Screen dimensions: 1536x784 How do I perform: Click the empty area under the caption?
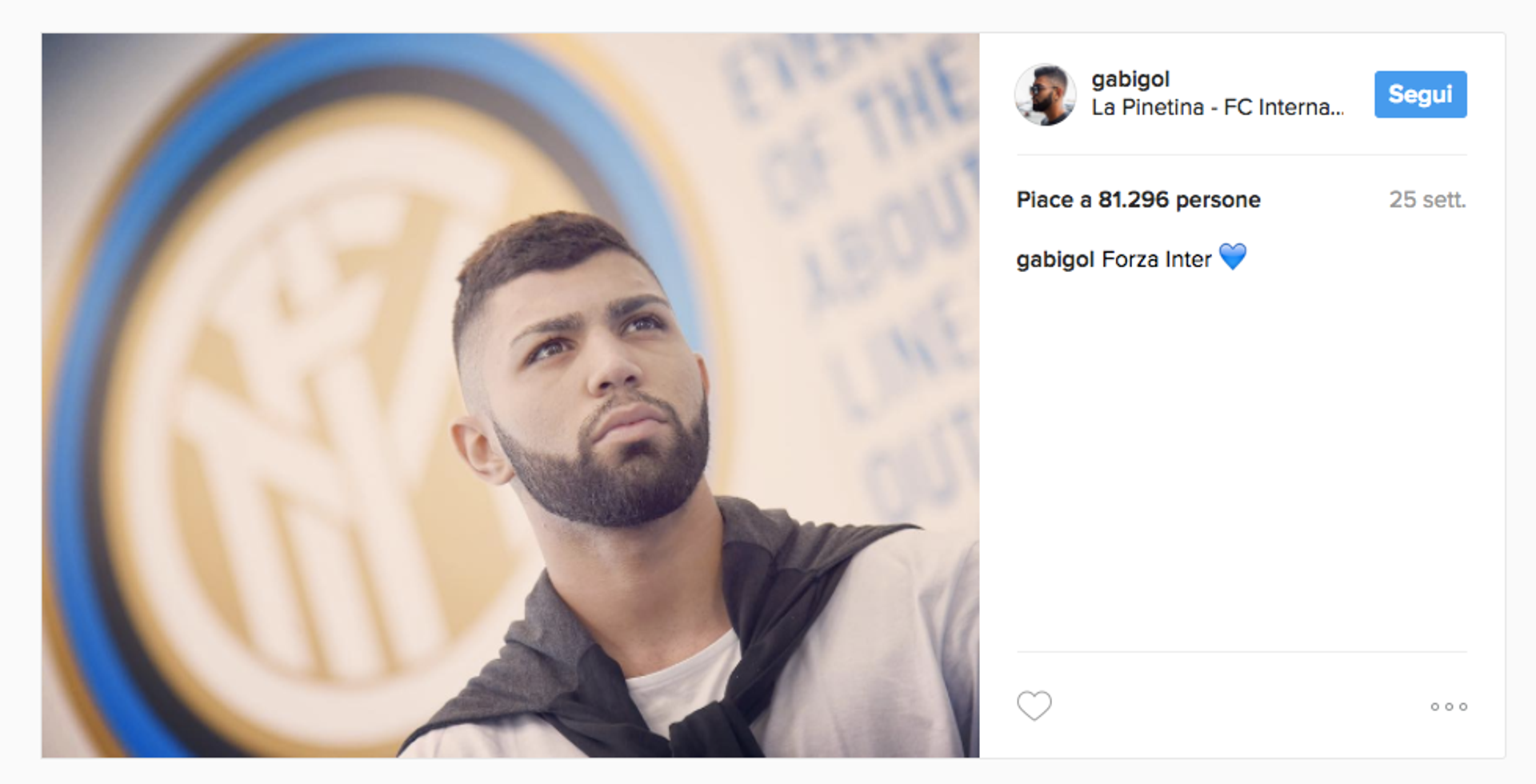pyautogui.click(x=1242, y=464)
